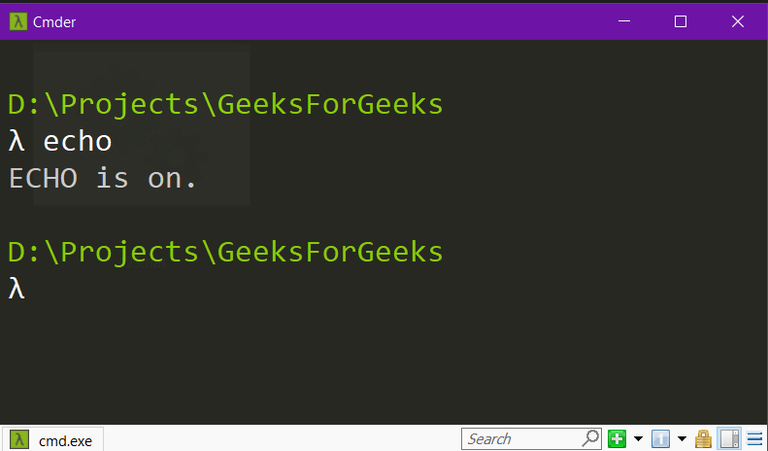The width and height of the screenshot is (768, 451).
Task: Click the "echo" command line text
Action: click(x=77, y=142)
